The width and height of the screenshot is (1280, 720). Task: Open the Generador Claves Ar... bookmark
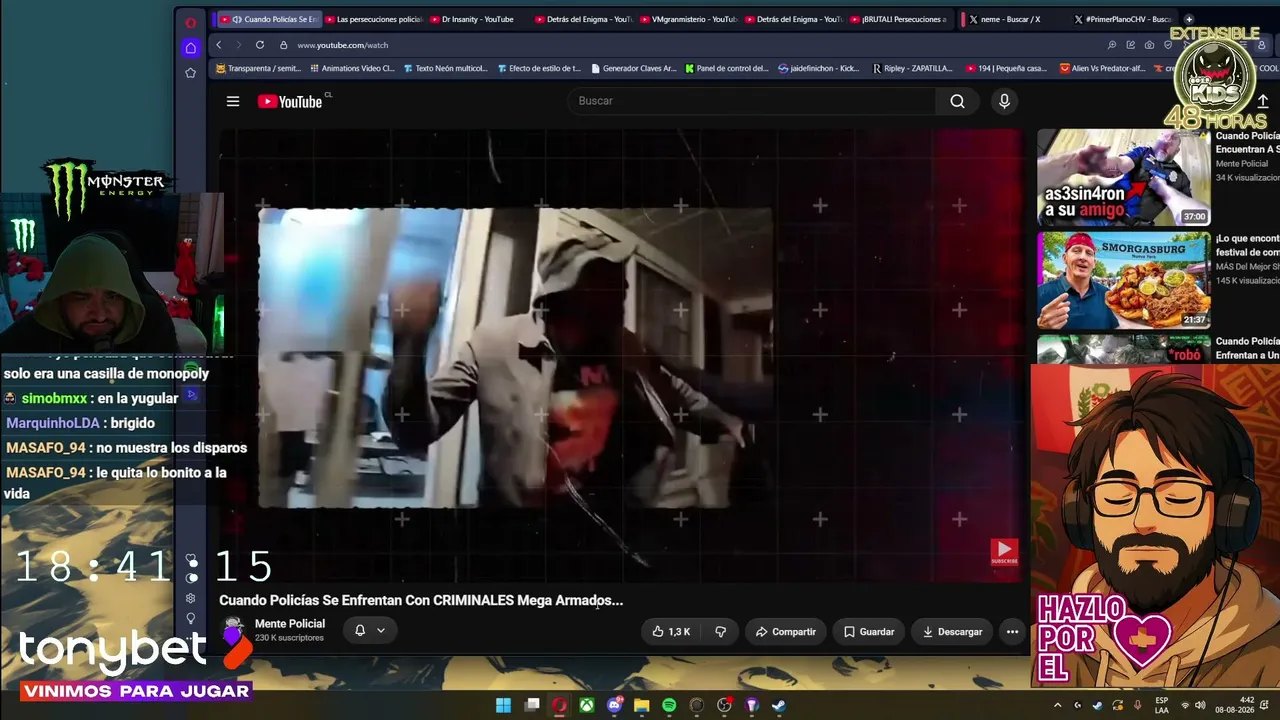634,69
